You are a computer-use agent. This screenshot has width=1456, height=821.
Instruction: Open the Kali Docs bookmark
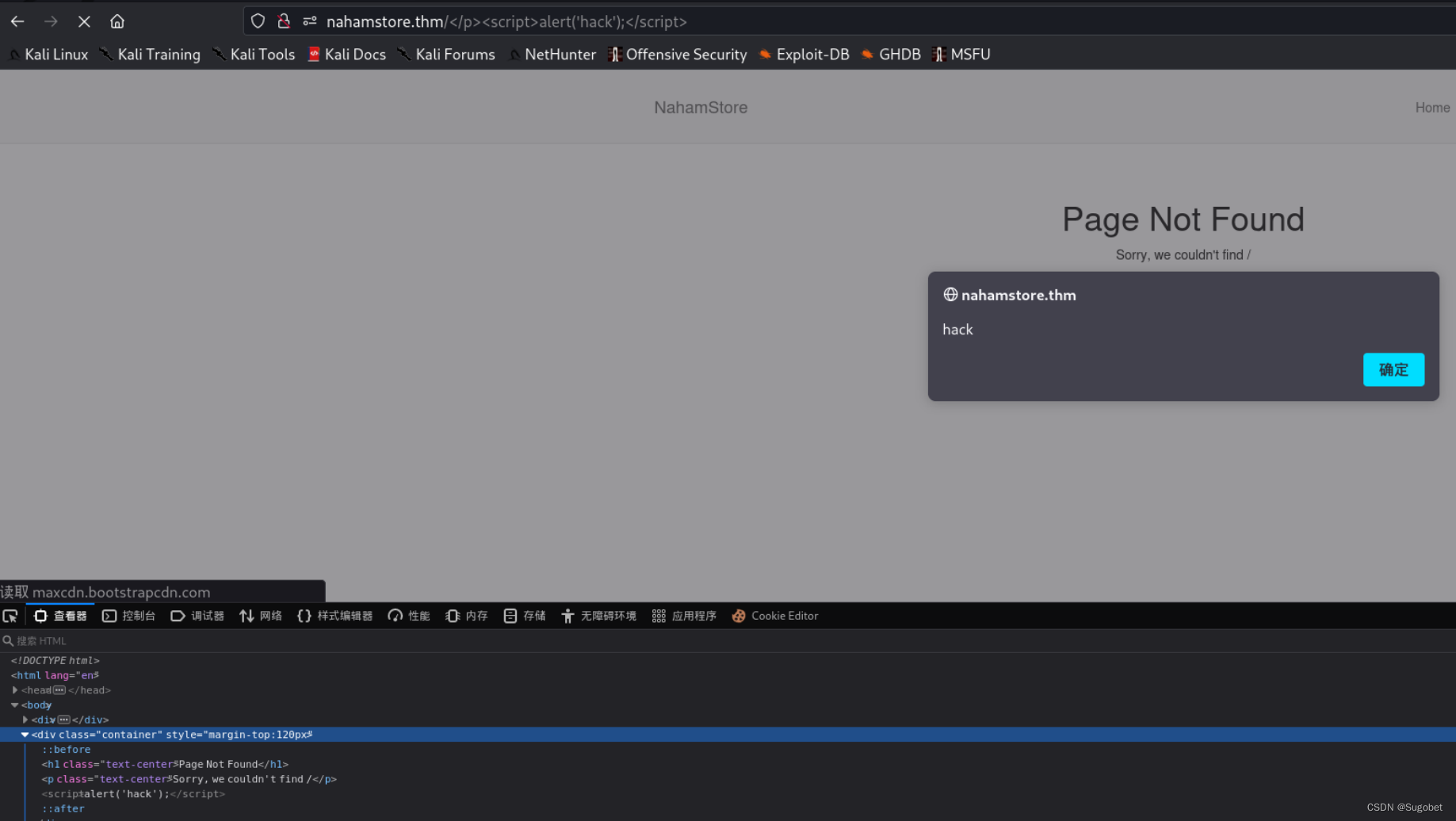(347, 54)
